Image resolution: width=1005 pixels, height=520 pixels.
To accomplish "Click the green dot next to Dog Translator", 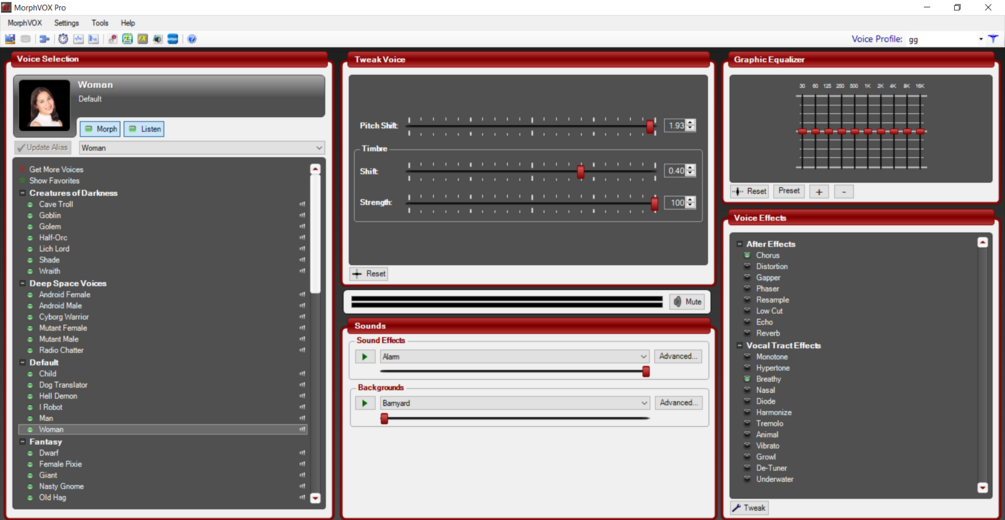I will [x=30, y=385].
